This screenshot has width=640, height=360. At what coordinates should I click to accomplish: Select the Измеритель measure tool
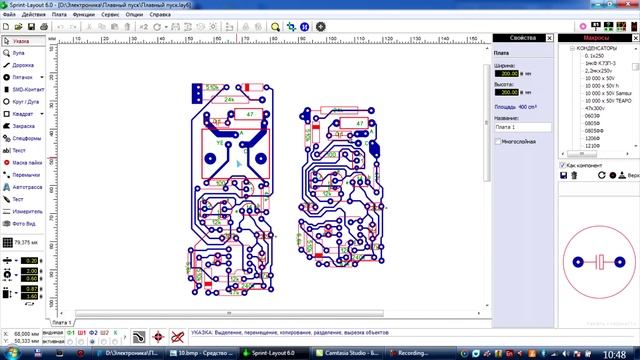(23, 211)
